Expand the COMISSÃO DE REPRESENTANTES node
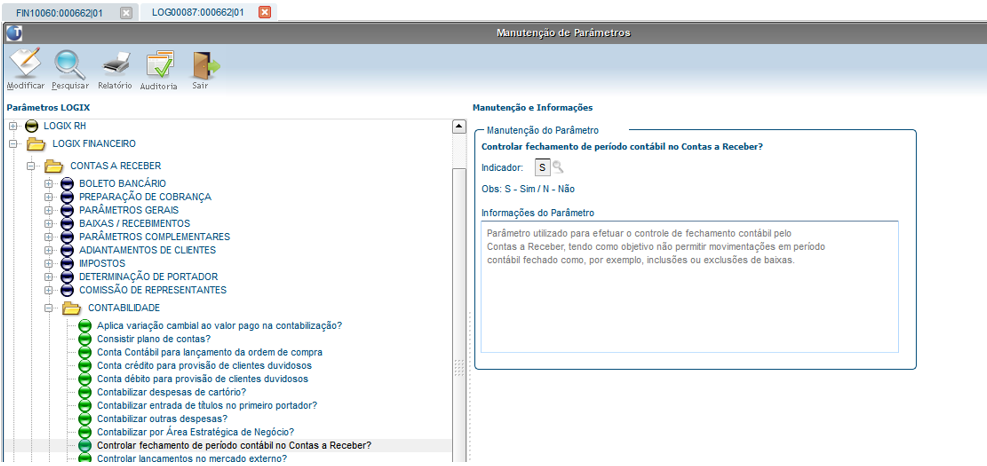Image resolution: width=987 pixels, height=466 pixels. pos(47,290)
